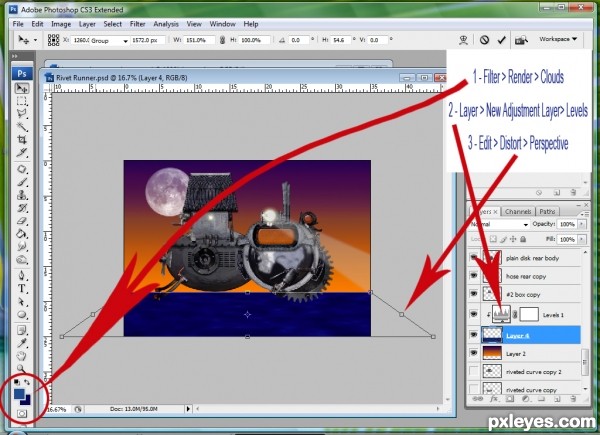Select the Pen tool
Screen dimensions: 600x435
click(x=22, y=275)
